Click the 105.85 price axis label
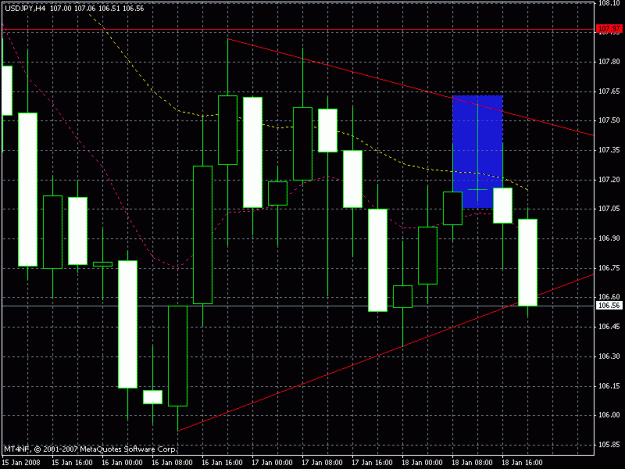Screen dimensions: 625x469 (609, 445)
